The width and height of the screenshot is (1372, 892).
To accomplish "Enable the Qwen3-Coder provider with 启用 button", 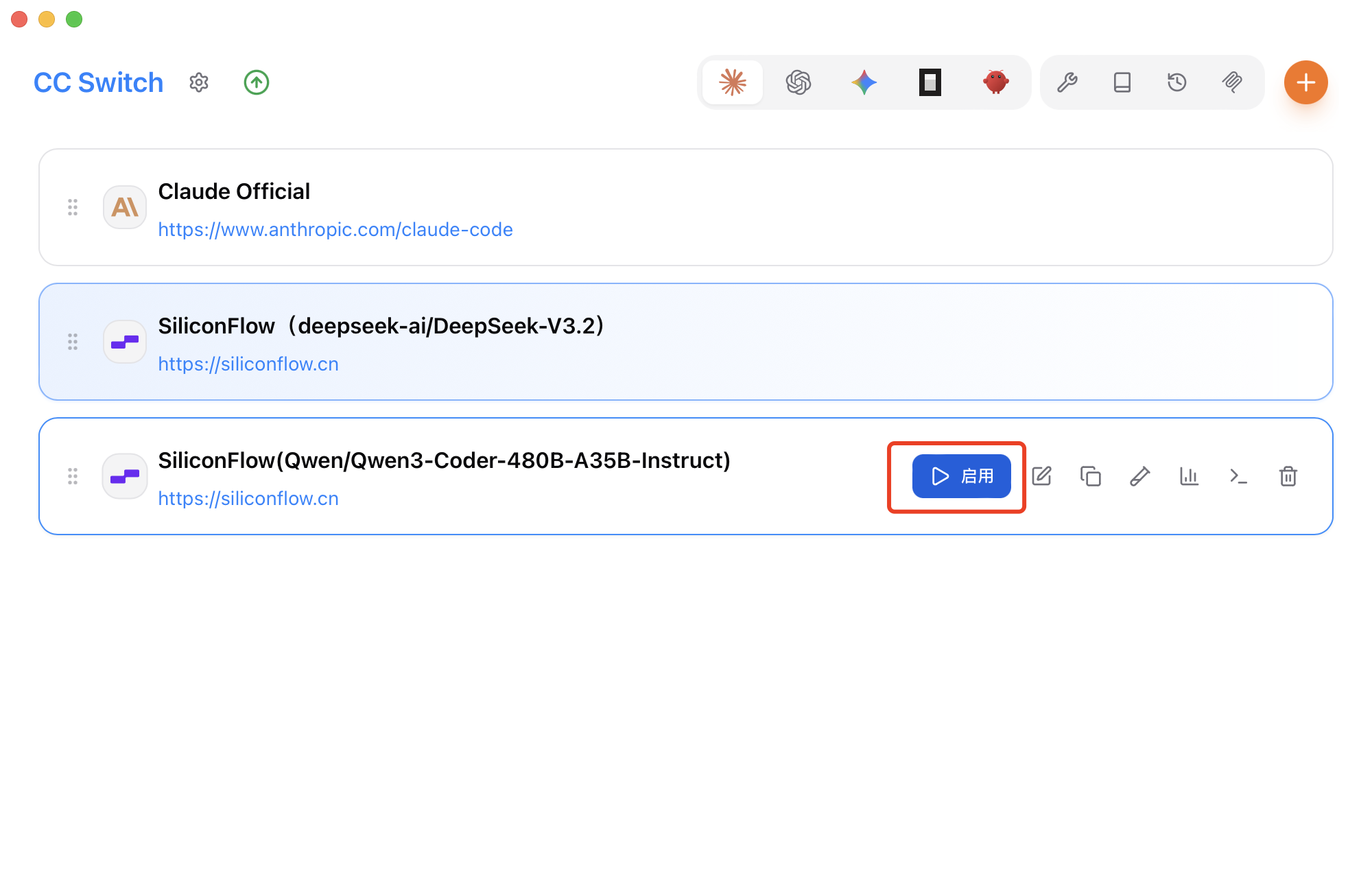I will (962, 476).
